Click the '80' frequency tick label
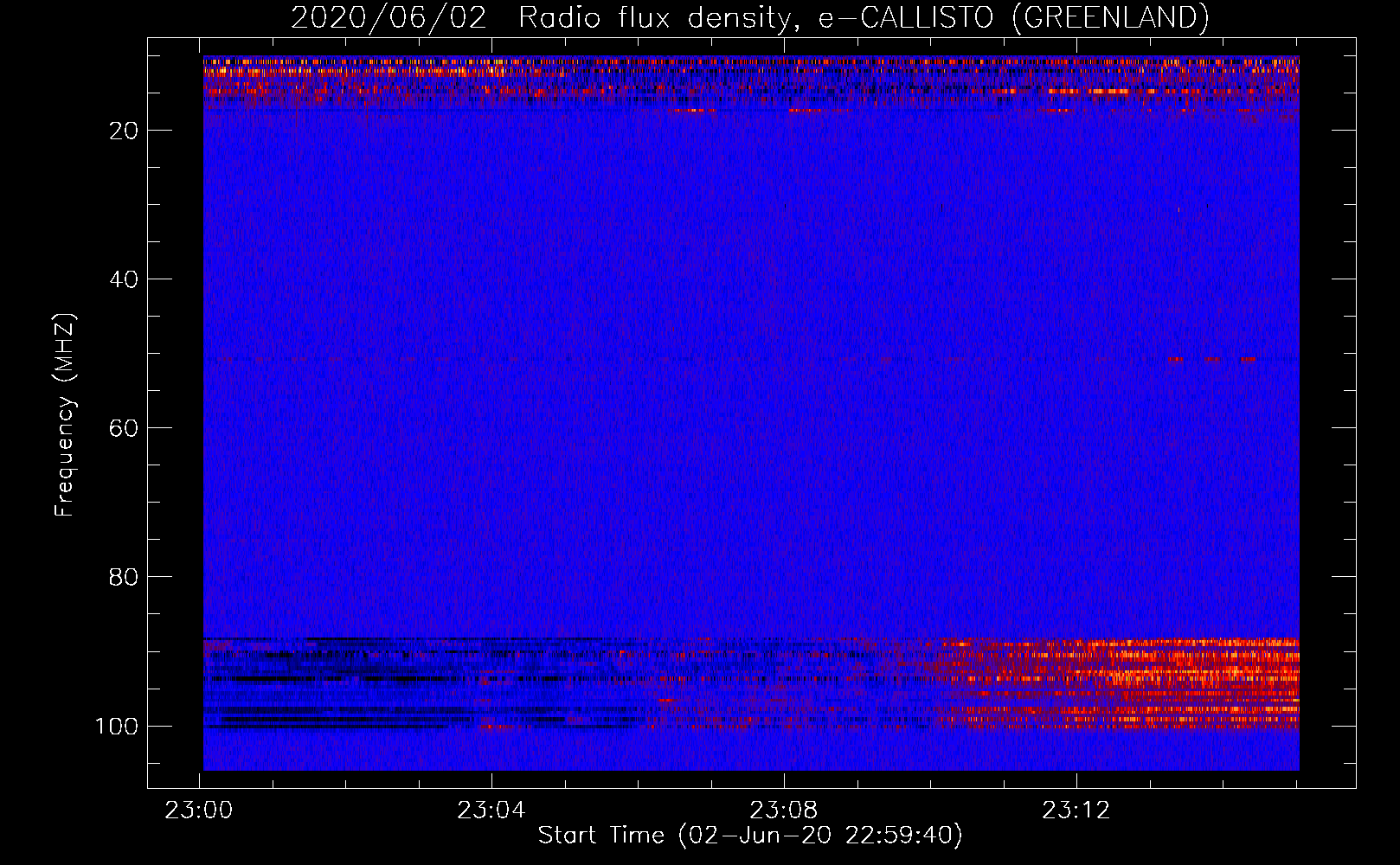Image resolution: width=1400 pixels, height=865 pixels. [124, 577]
